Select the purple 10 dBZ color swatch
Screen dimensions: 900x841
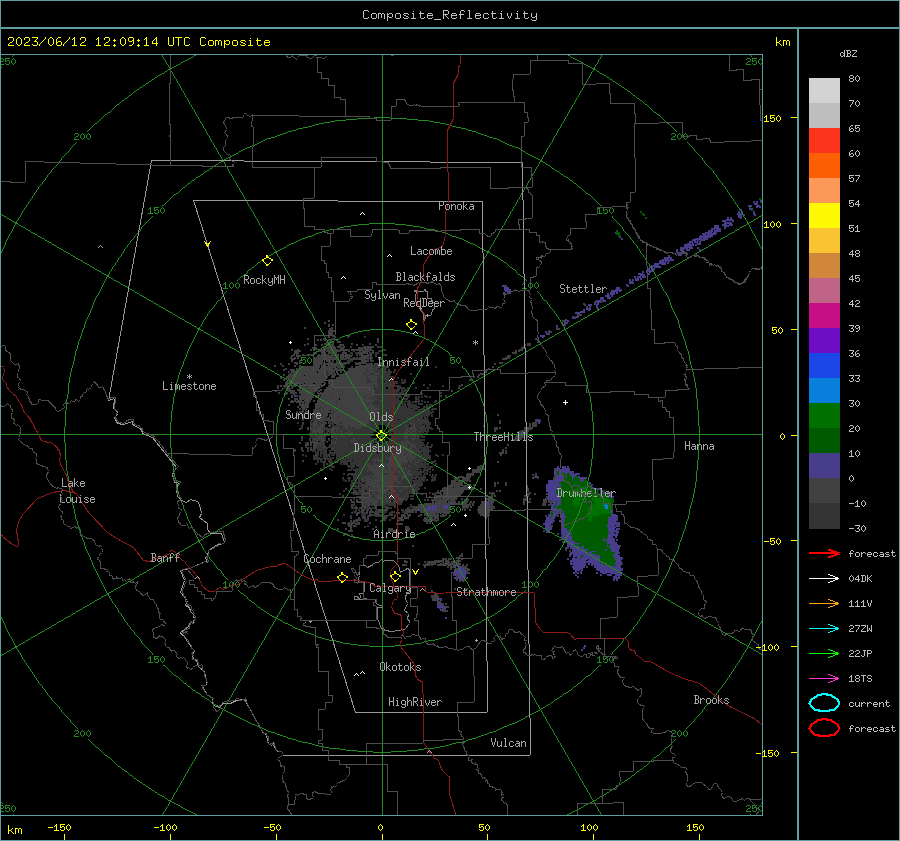(x=824, y=465)
